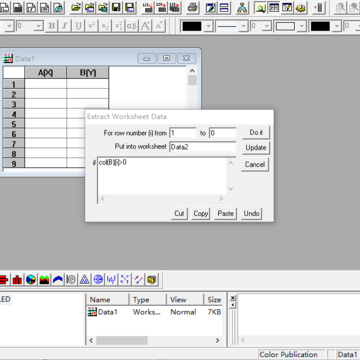Toggle Italic text formatting
This screenshot has width=360, height=360.
[x=65, y=26]
